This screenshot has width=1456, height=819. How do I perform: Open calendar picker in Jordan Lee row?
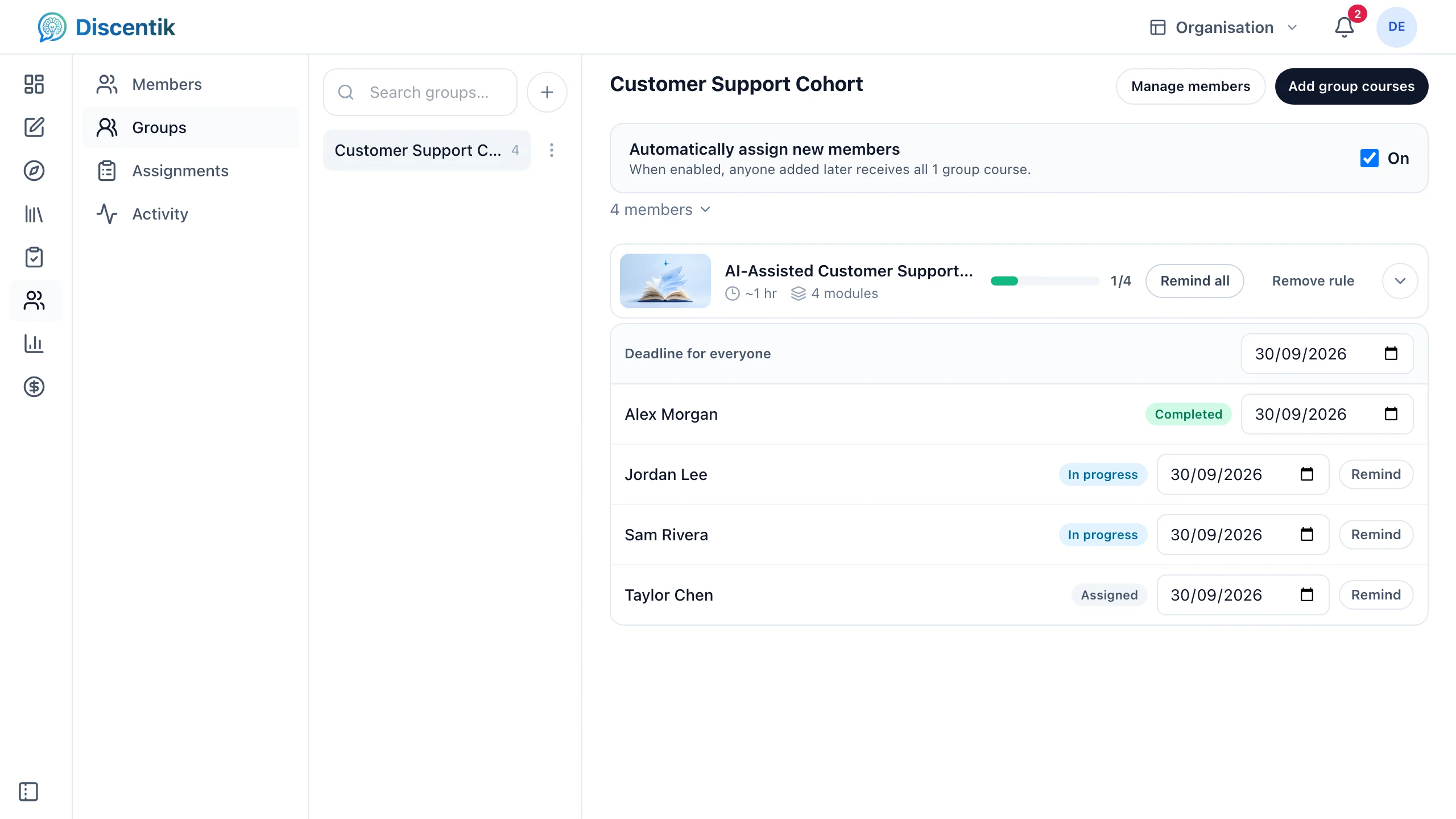[1306, 474]
